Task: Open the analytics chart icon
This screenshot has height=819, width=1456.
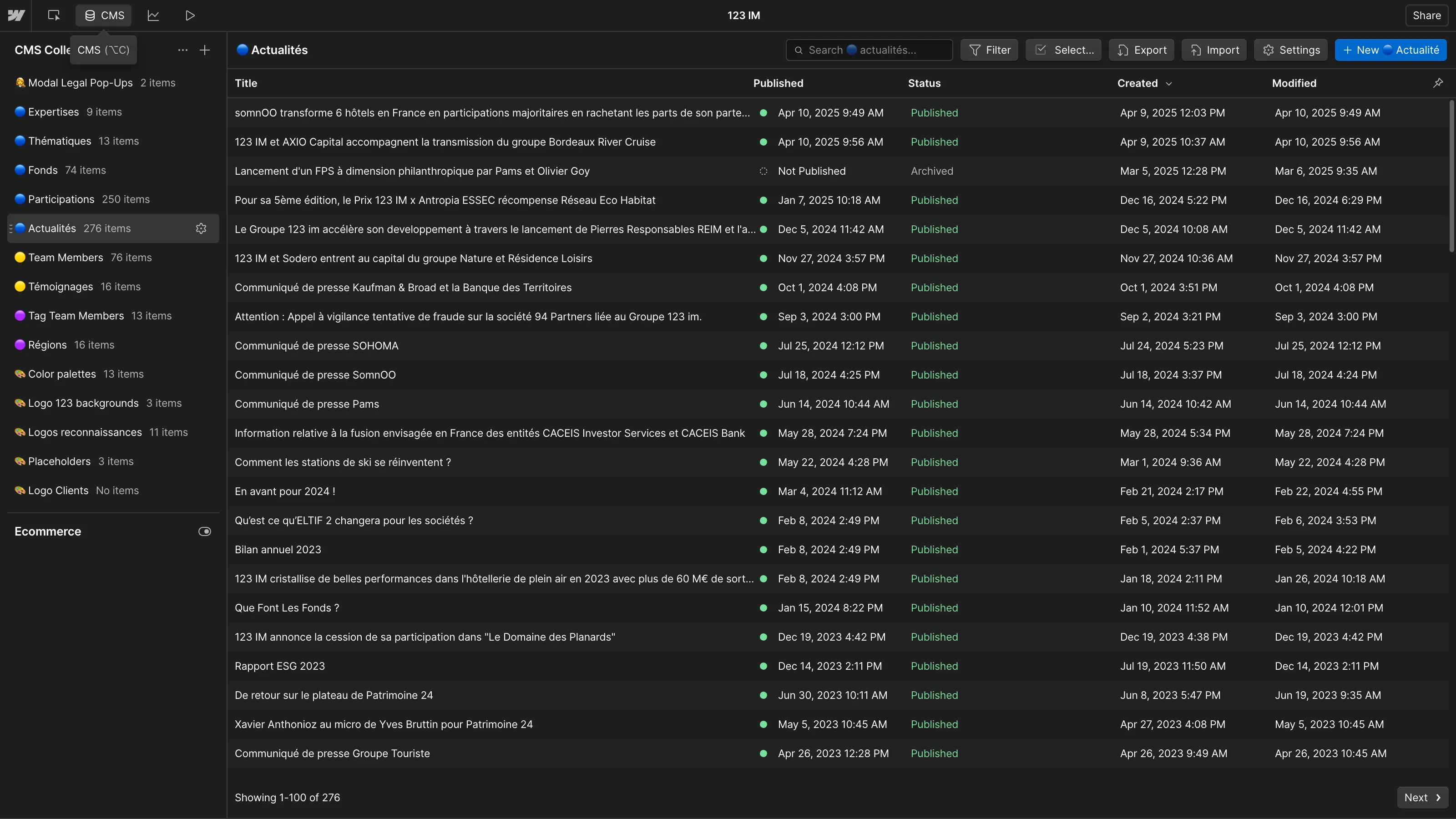Action: pyautogui.click(x=153, y=15)
